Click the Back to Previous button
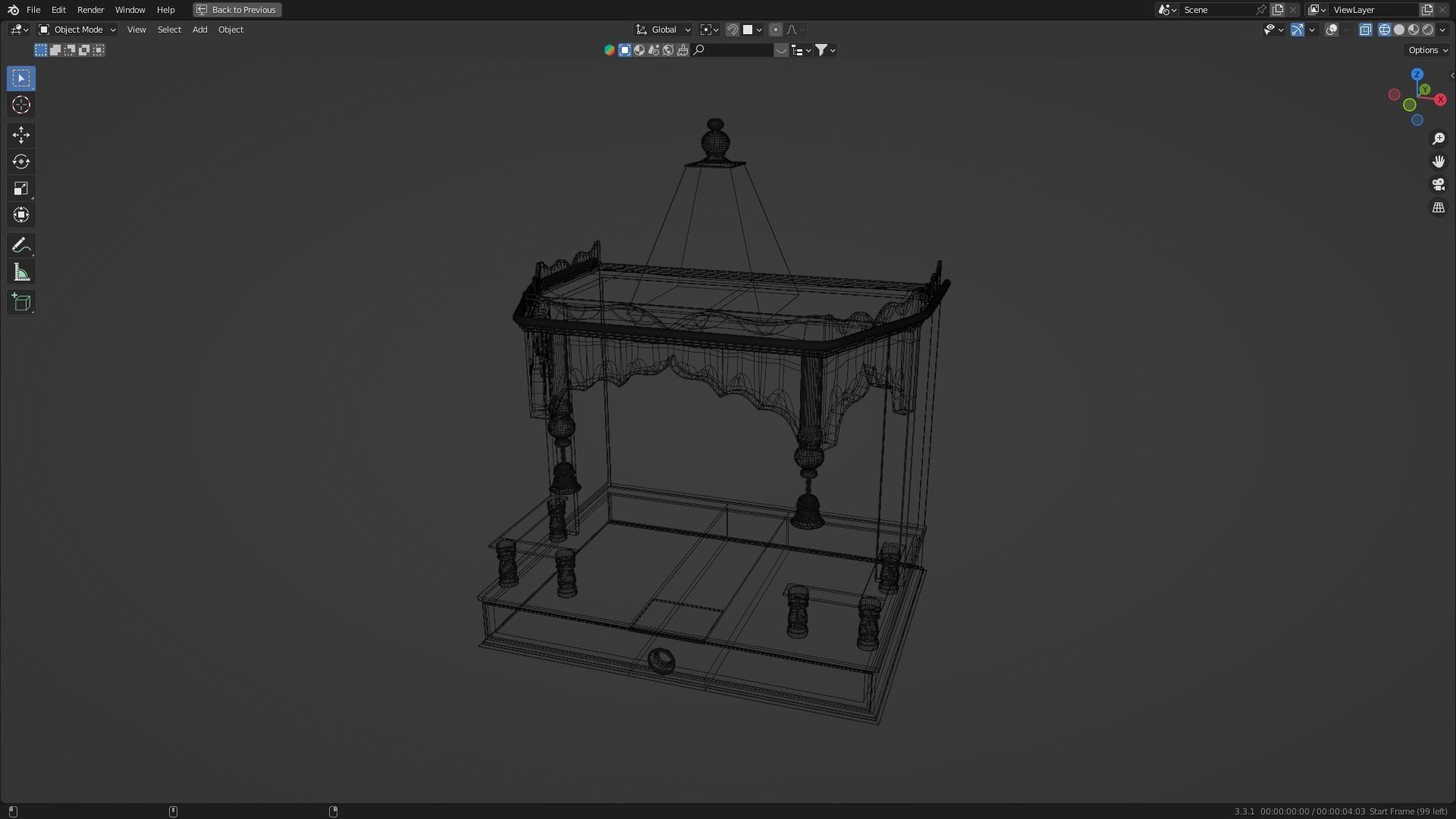This screenshot has height=819, width=1456. (237, 10)
